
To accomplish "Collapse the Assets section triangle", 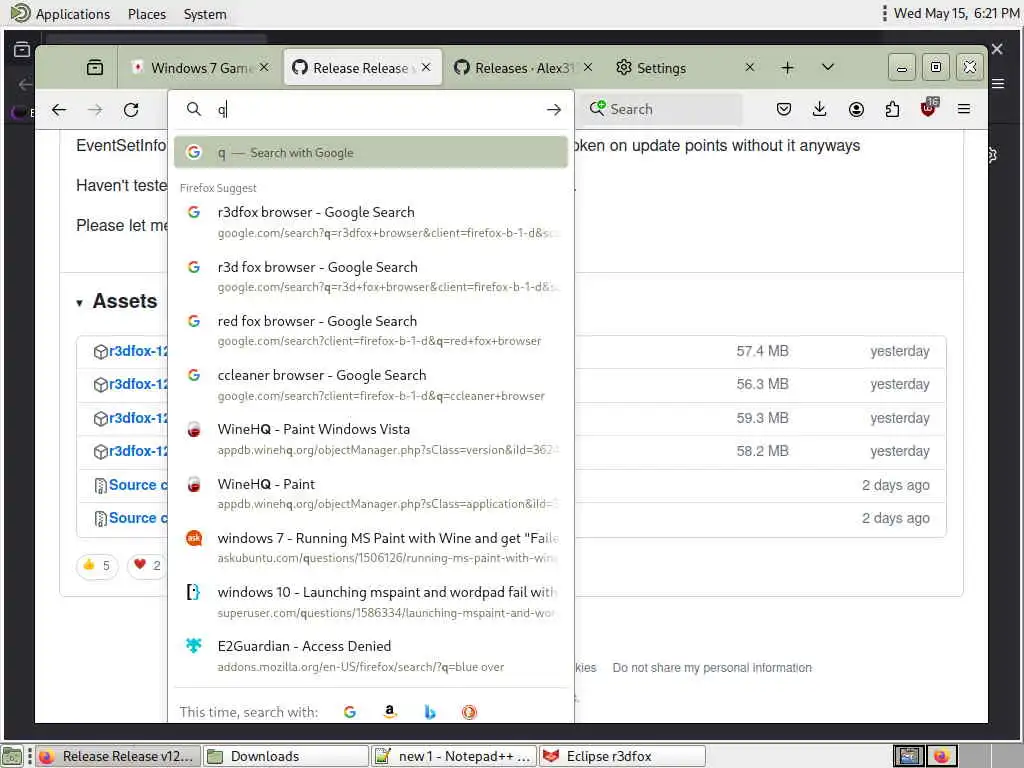I will [80, 302].
